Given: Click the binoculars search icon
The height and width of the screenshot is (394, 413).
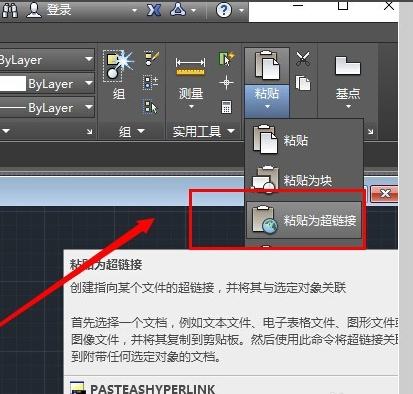Looking at the screenshot, I should pos(10,10).
